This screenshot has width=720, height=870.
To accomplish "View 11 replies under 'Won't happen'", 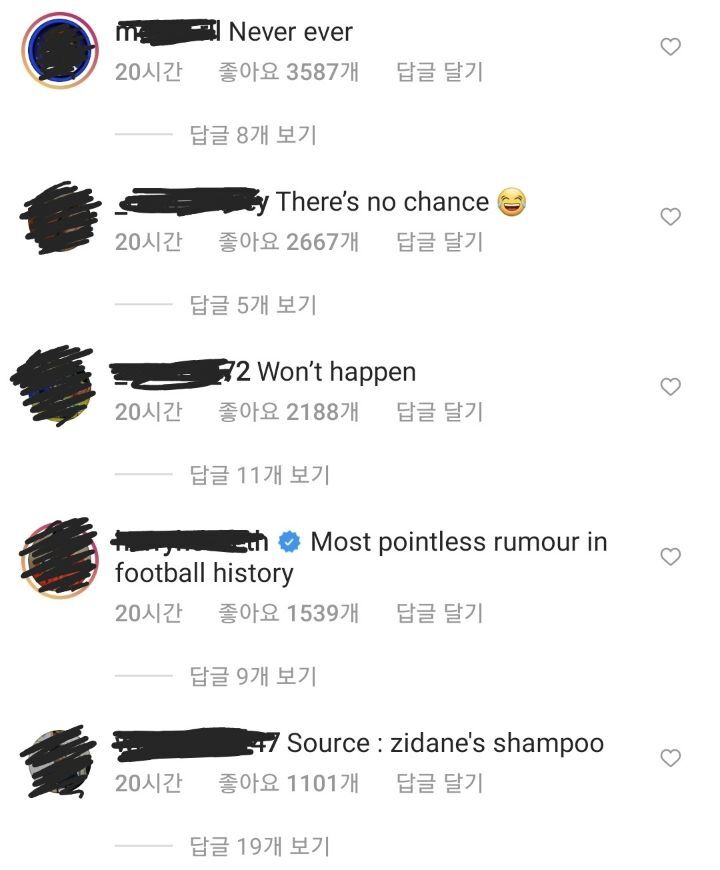I will point(260,475).
